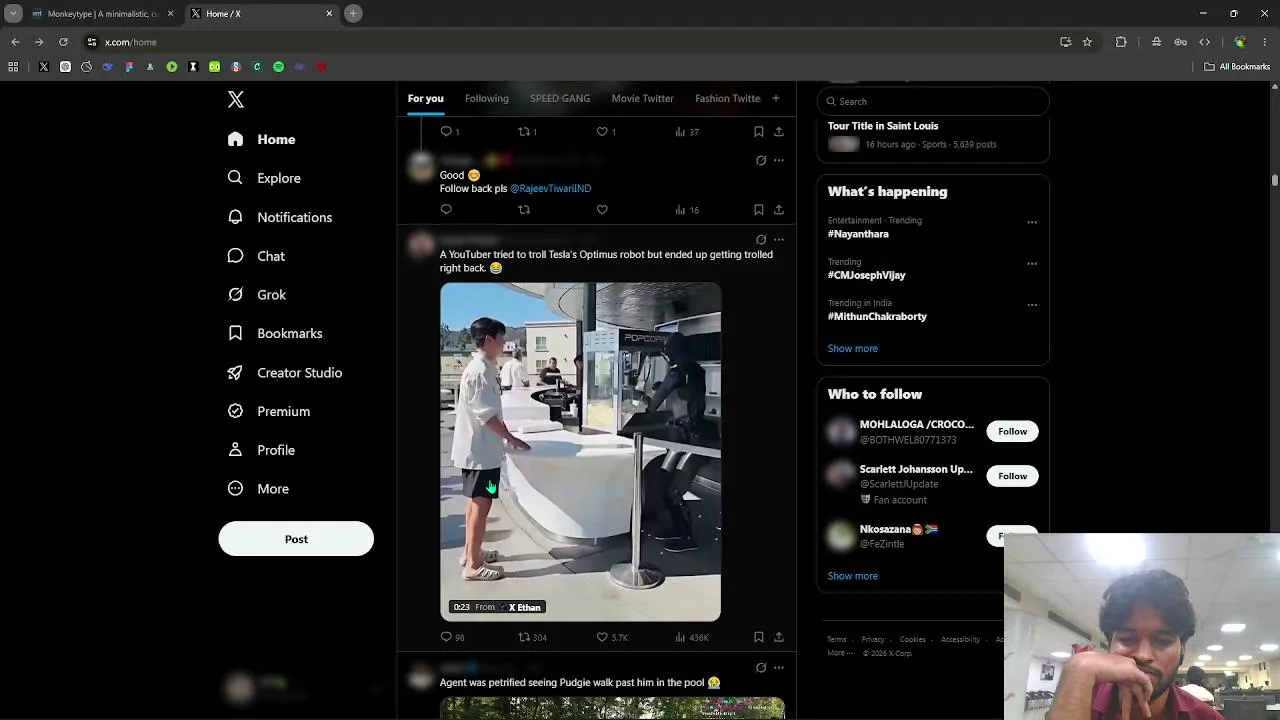Click the X search field

click(x=933, y=101)
